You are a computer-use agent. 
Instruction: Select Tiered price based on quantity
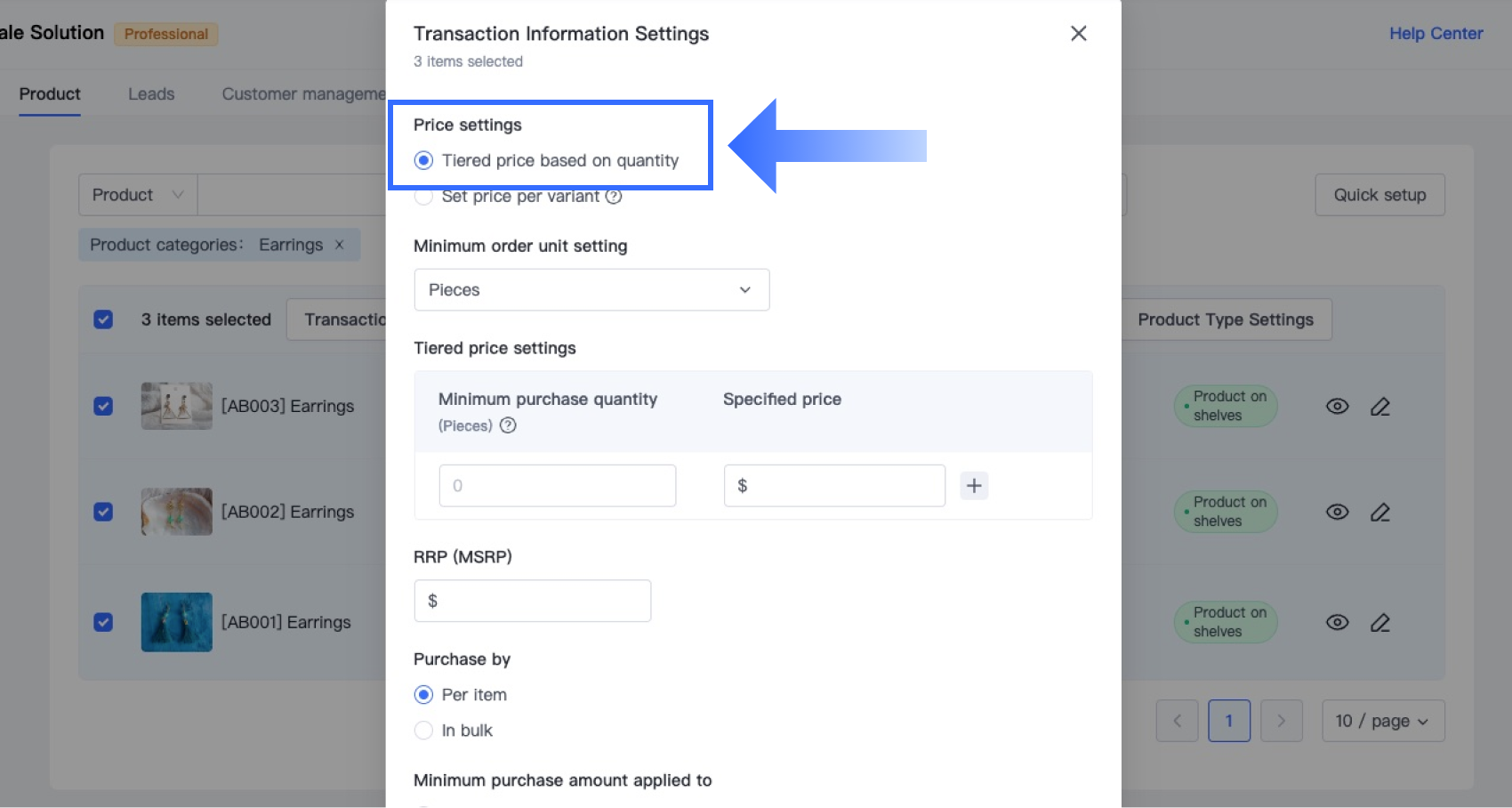click(424, 161)
